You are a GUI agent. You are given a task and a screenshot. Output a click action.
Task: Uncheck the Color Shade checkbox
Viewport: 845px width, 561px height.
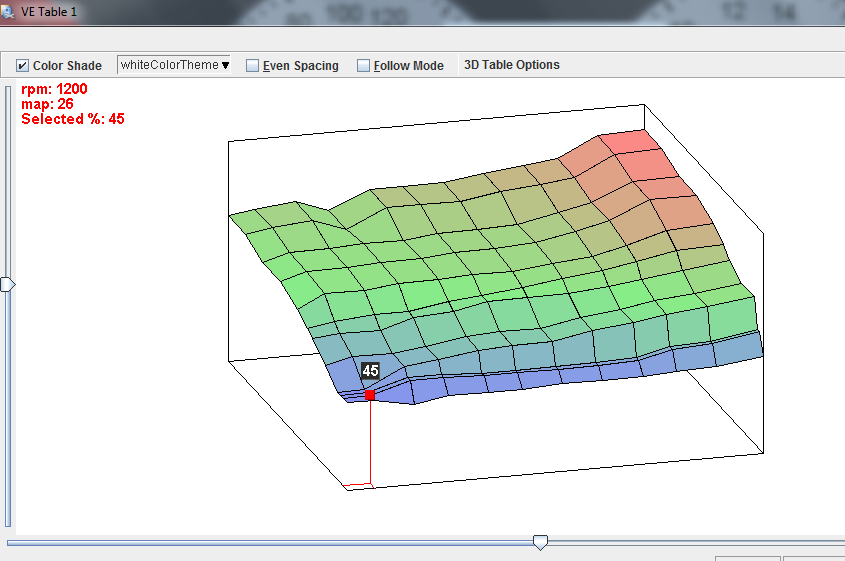pyautogui.click(x=23, y=66)
